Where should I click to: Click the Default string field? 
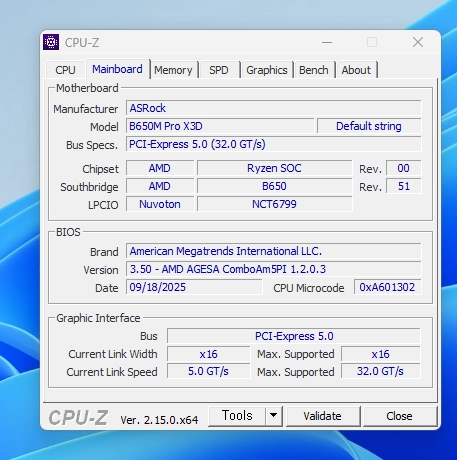(369, 126)
